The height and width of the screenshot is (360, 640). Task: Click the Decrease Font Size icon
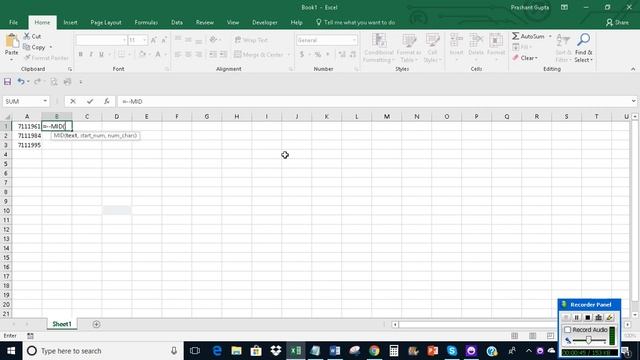click(164, 40)
